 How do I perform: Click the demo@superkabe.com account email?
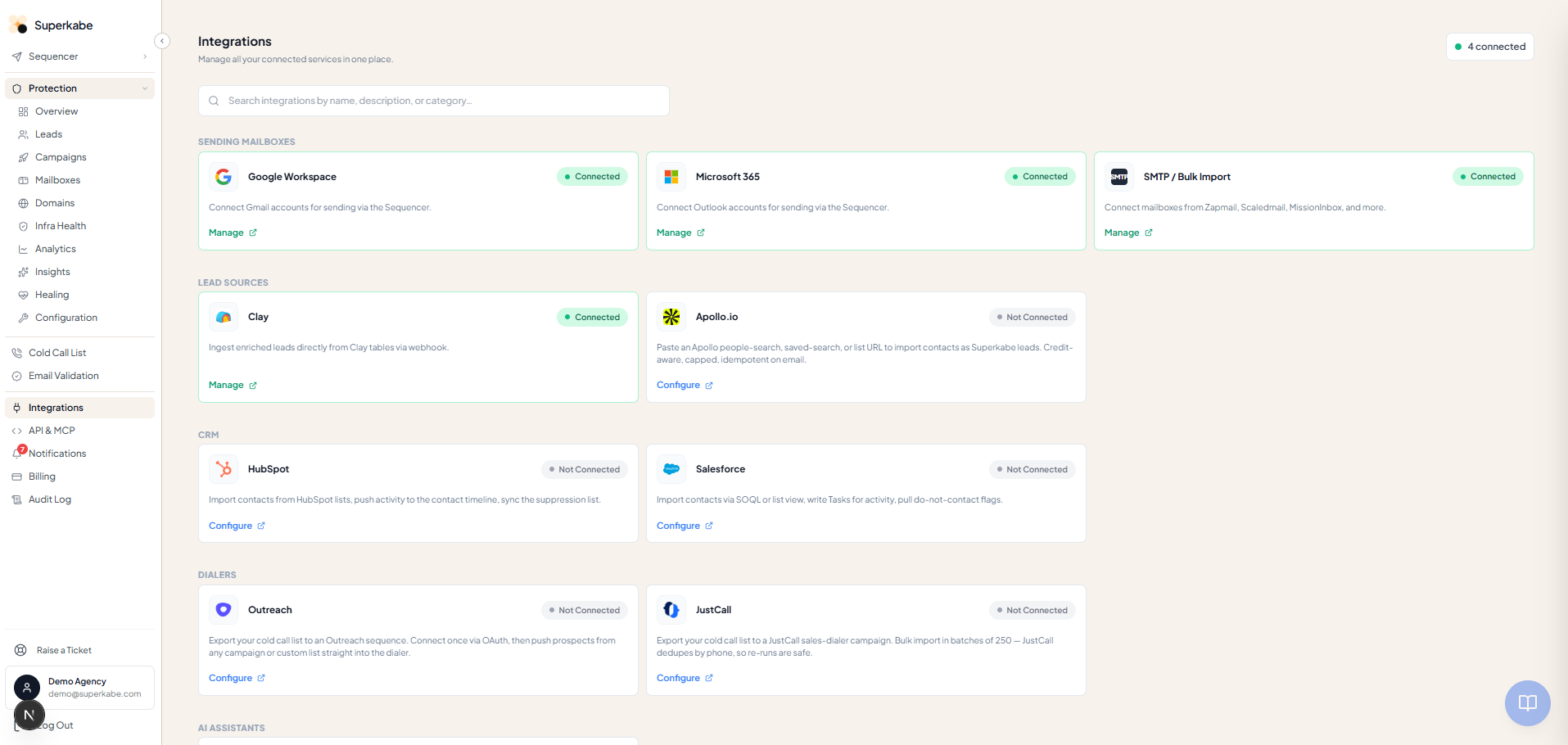[x=95, y=694]
